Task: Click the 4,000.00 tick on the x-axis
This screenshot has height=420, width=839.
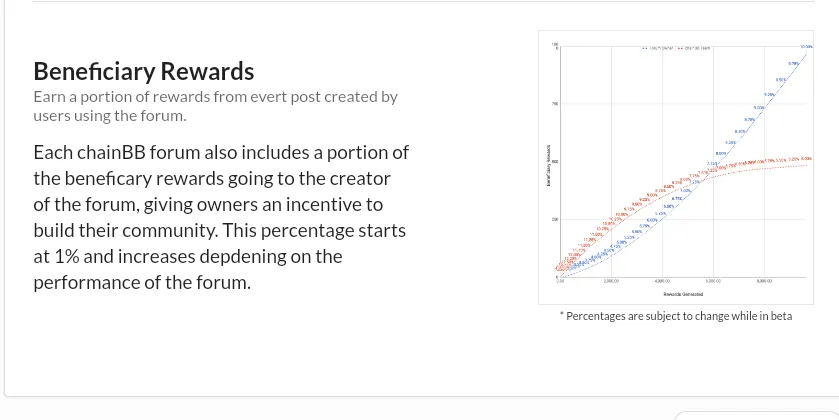Action: (x=662, y=281)
